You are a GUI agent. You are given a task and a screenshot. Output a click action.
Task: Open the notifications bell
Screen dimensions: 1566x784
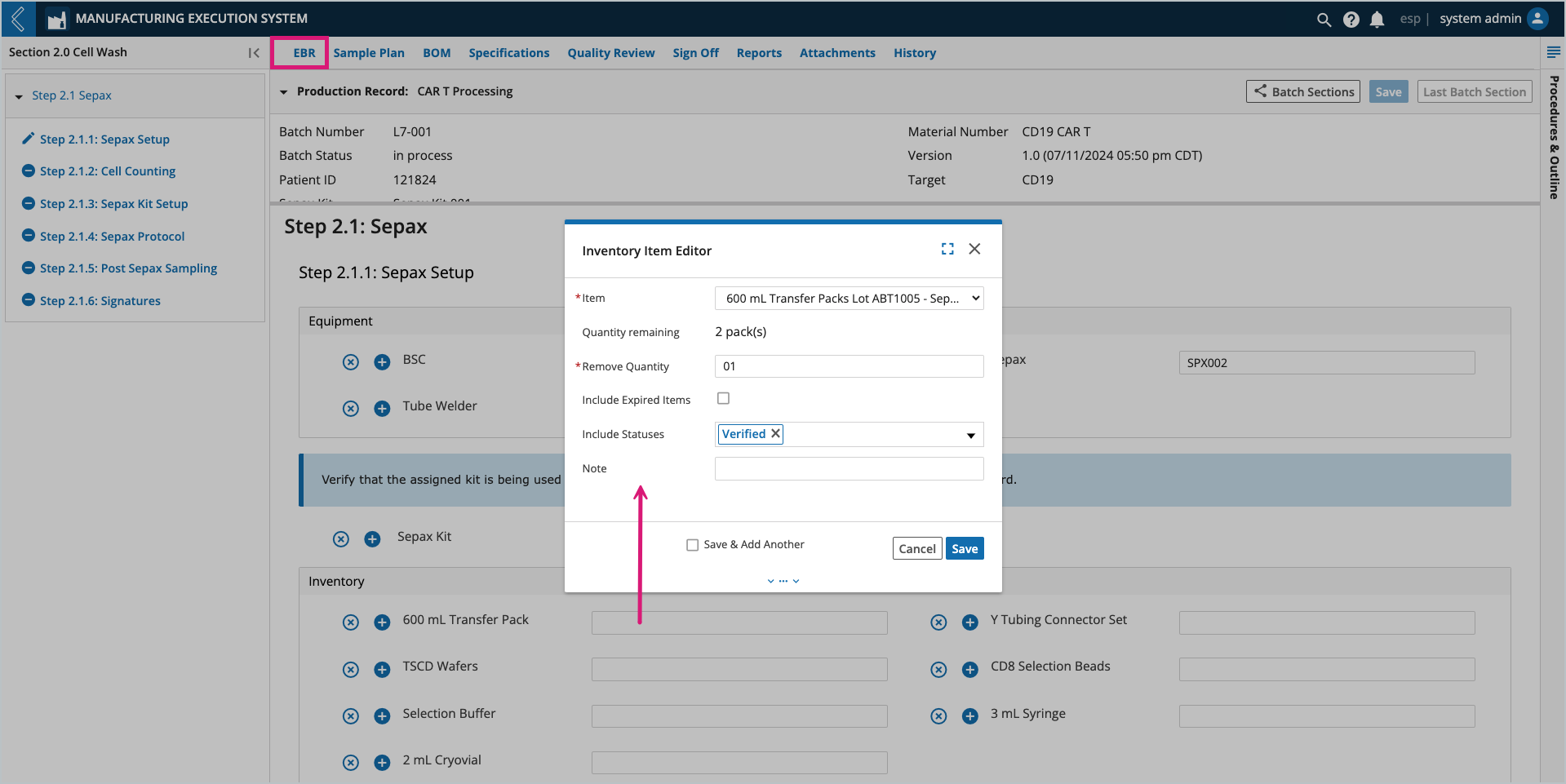1377,20
